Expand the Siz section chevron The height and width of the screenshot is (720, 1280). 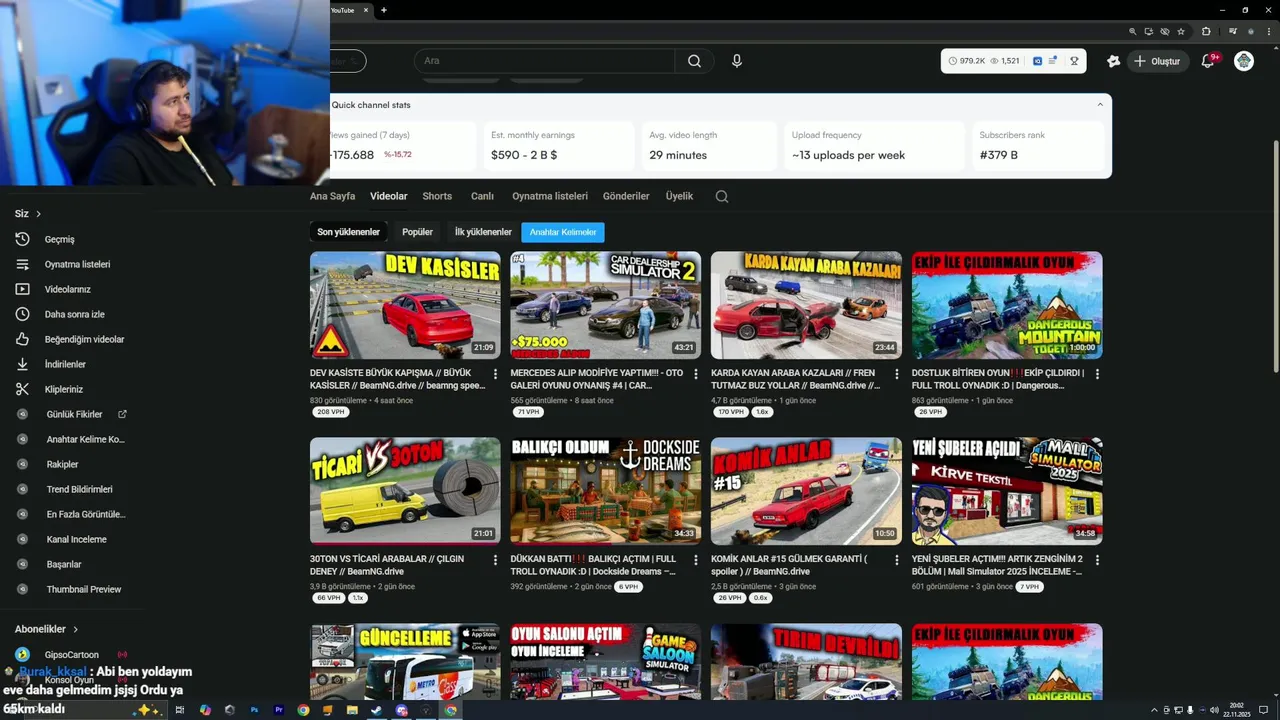[x=39, y=214]
